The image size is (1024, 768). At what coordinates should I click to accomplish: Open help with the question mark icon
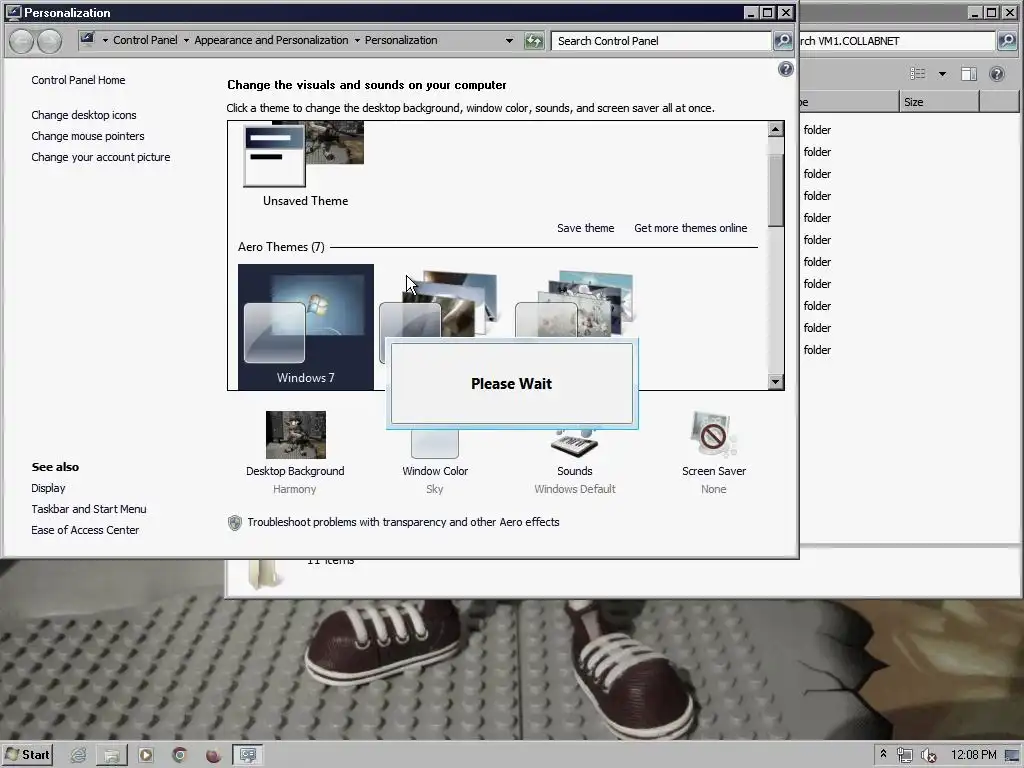pyautogui.click(x=786, y=69)
